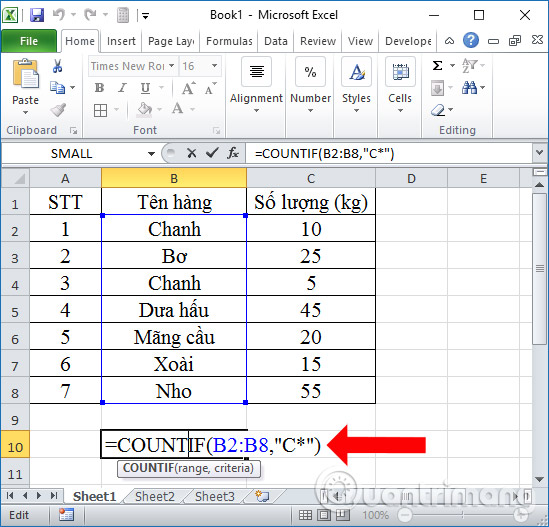Click the Fill down arrow icon
The height and width of the screenshot is (527, 549).
438,88
